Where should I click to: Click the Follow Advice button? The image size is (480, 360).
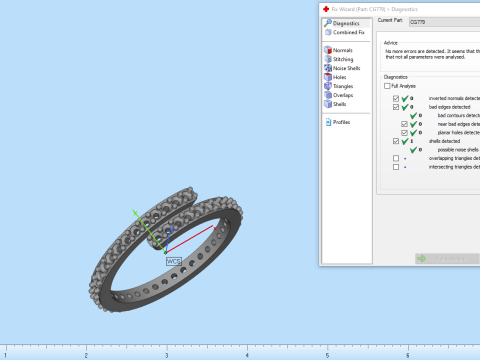tap(447, 259)
